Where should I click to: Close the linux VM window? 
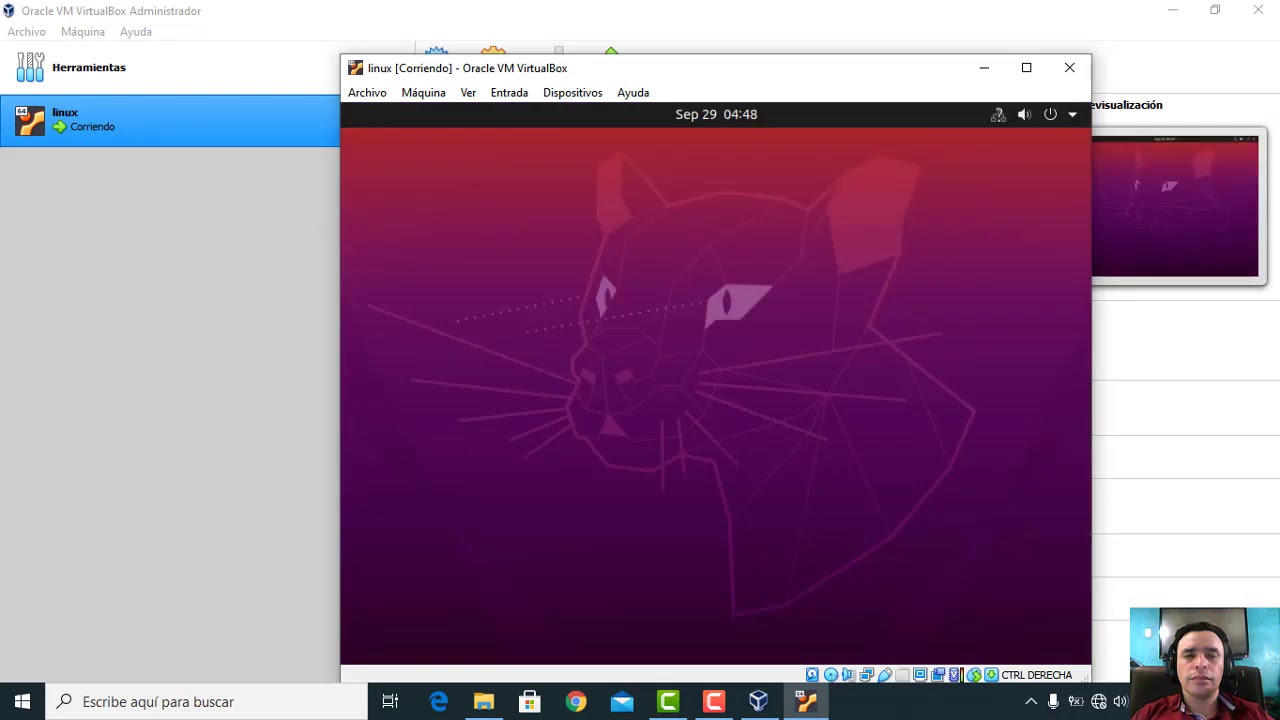1069,68
